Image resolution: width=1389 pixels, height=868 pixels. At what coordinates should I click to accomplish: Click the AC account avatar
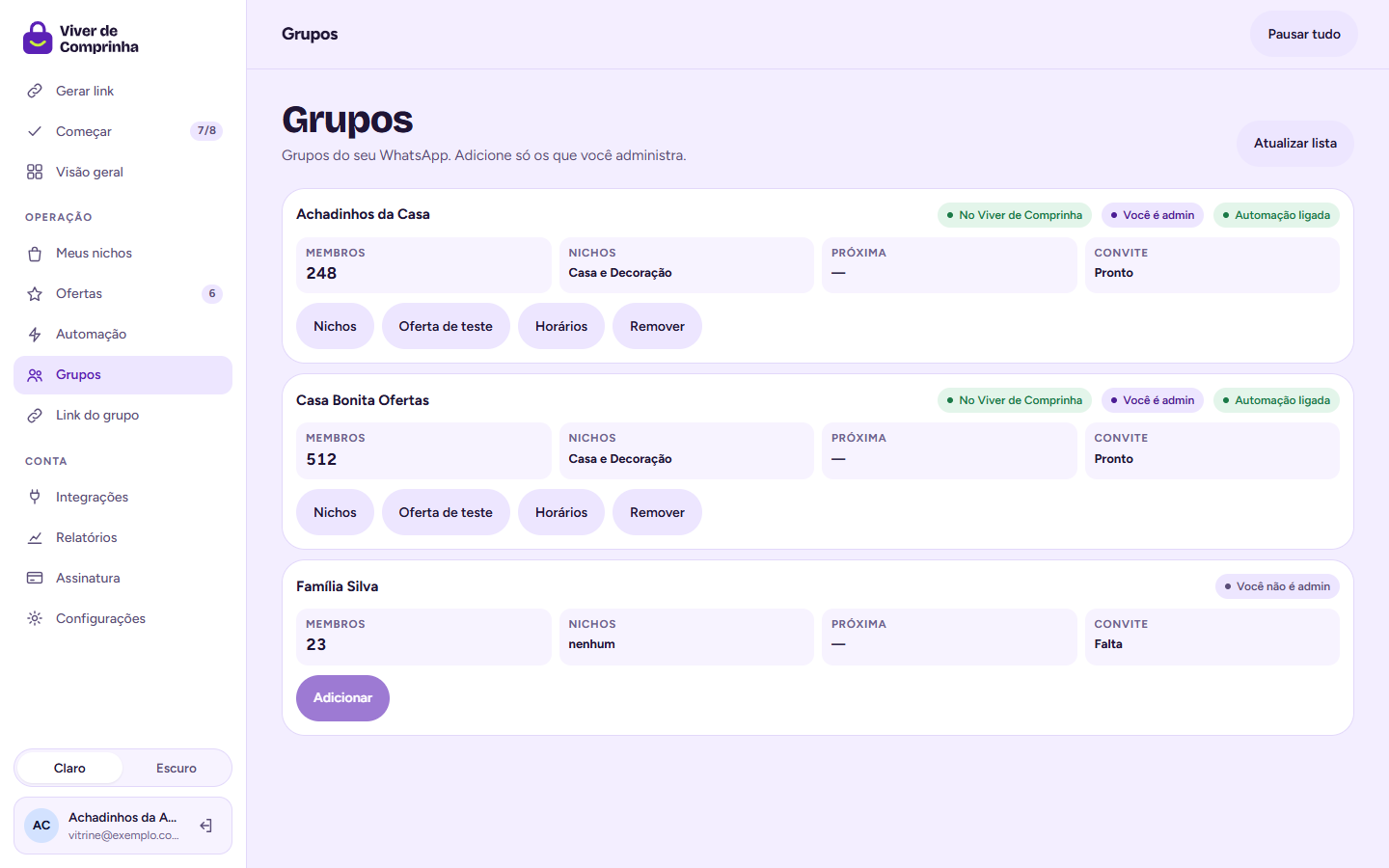[x=41, y=826]
